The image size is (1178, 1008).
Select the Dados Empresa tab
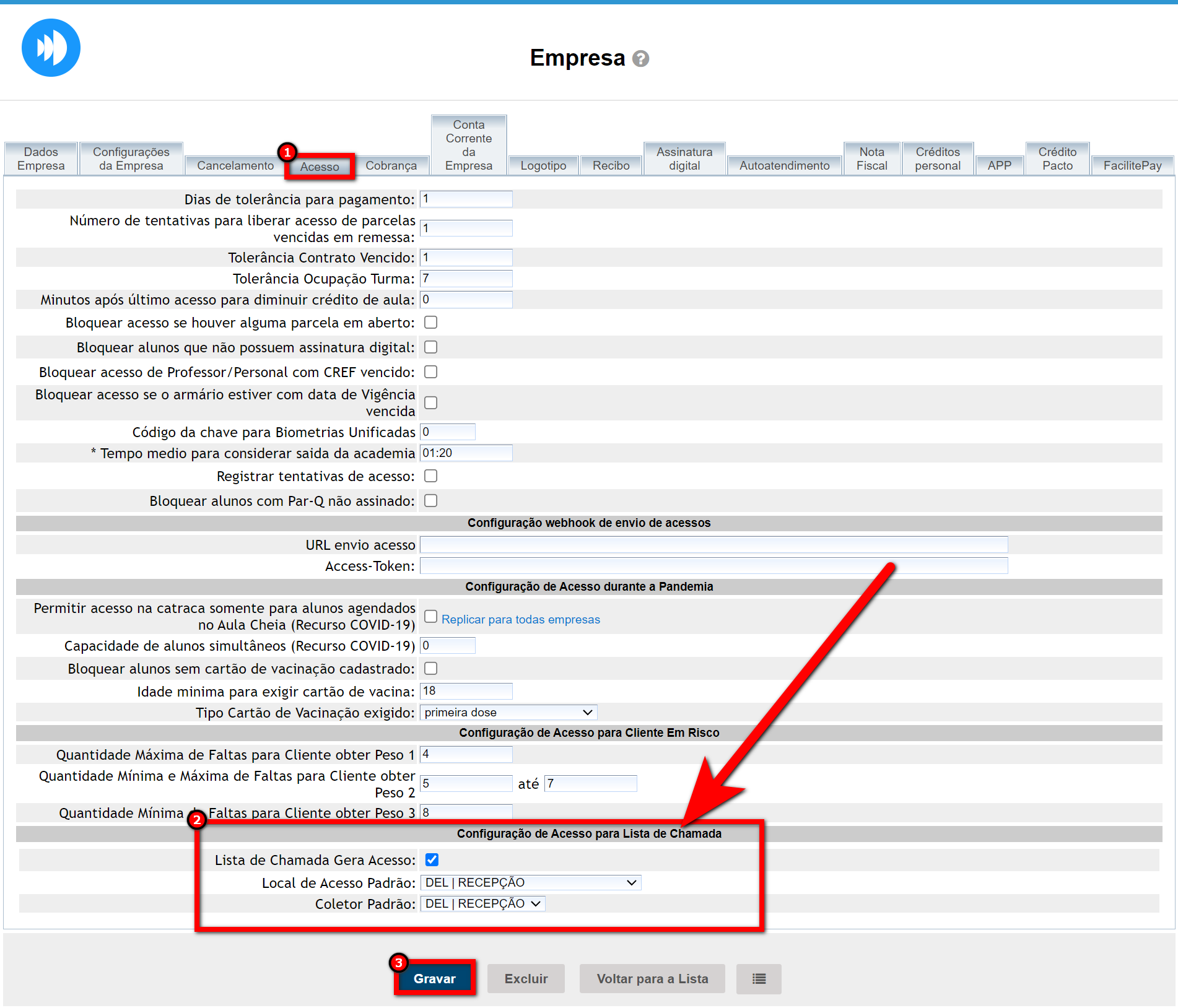click(41, 159)
